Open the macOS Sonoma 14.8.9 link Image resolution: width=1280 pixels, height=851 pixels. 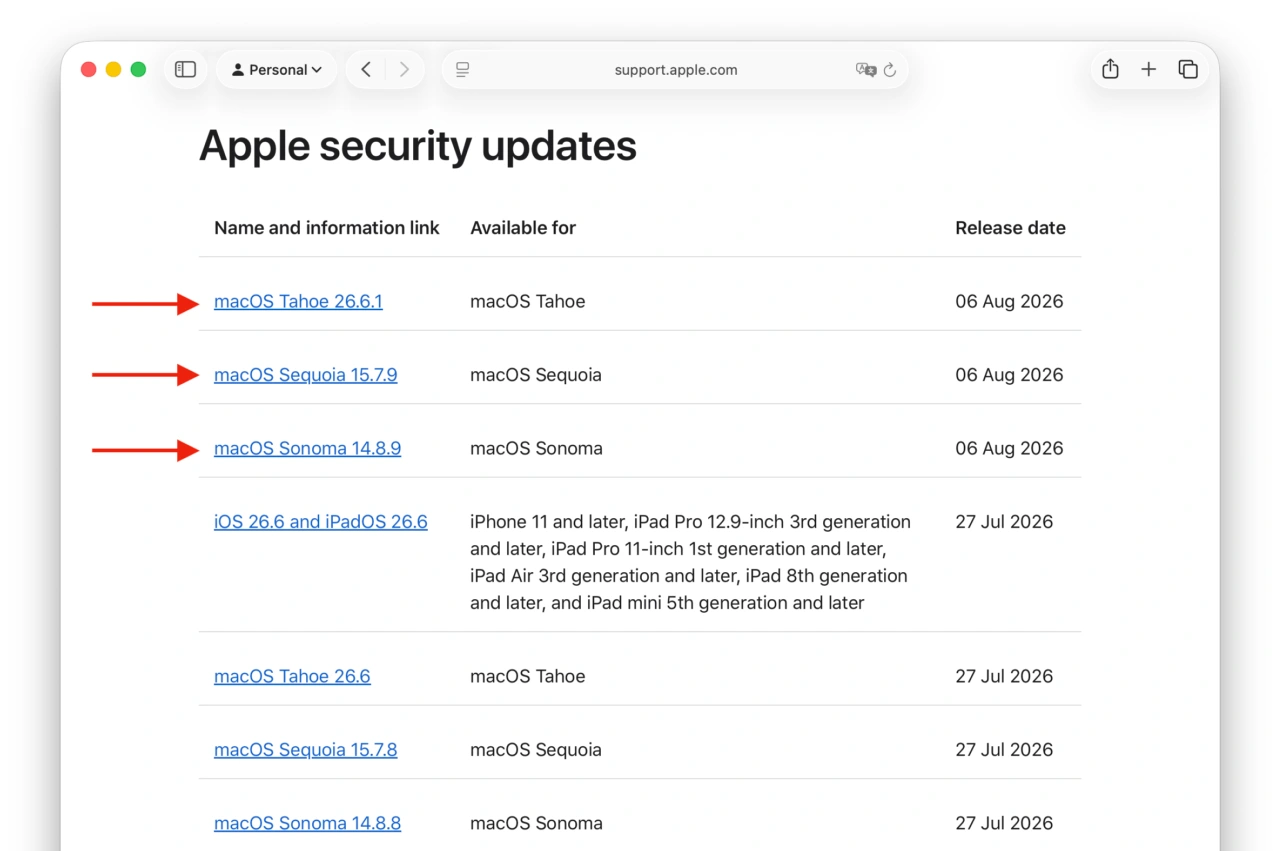[x=308, y=448]
